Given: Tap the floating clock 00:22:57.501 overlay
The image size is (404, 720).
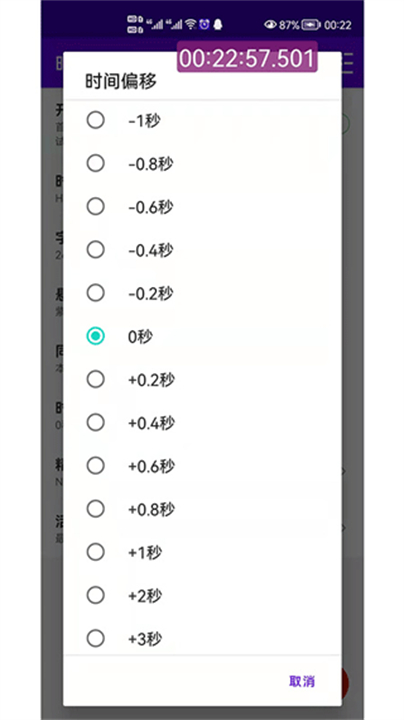Looking at the screenshot, I should coord(247,57).
